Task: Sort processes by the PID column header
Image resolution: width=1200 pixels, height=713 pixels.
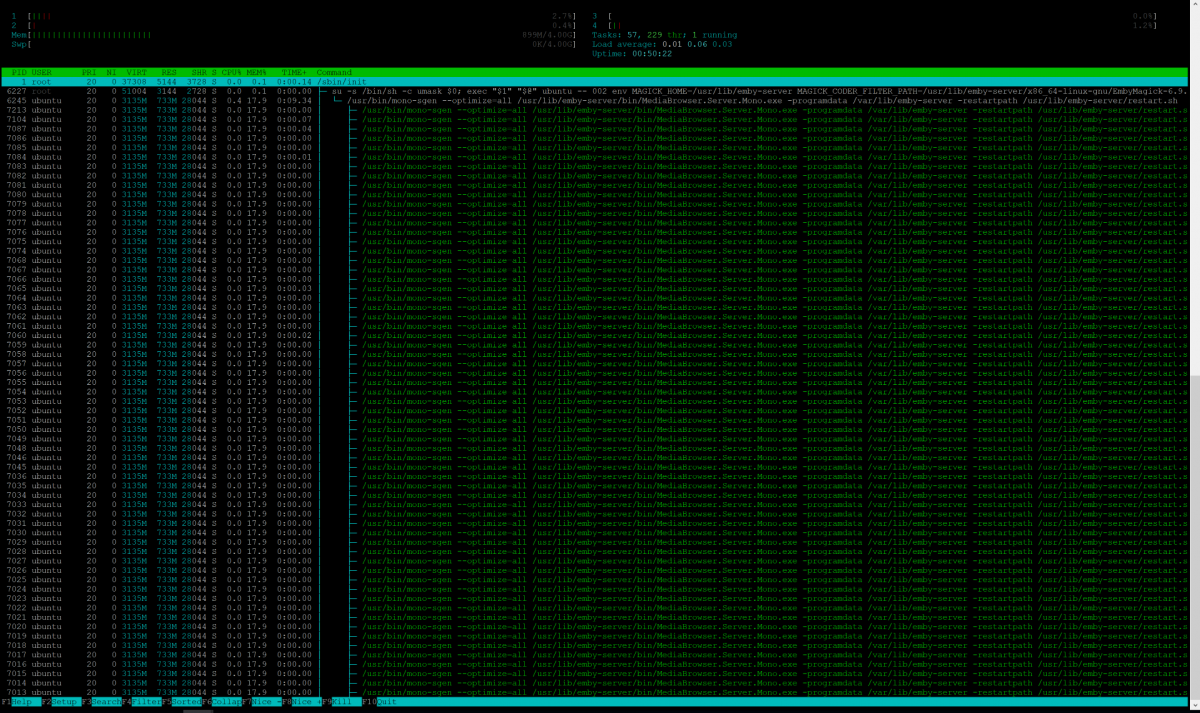Action: 19,73
